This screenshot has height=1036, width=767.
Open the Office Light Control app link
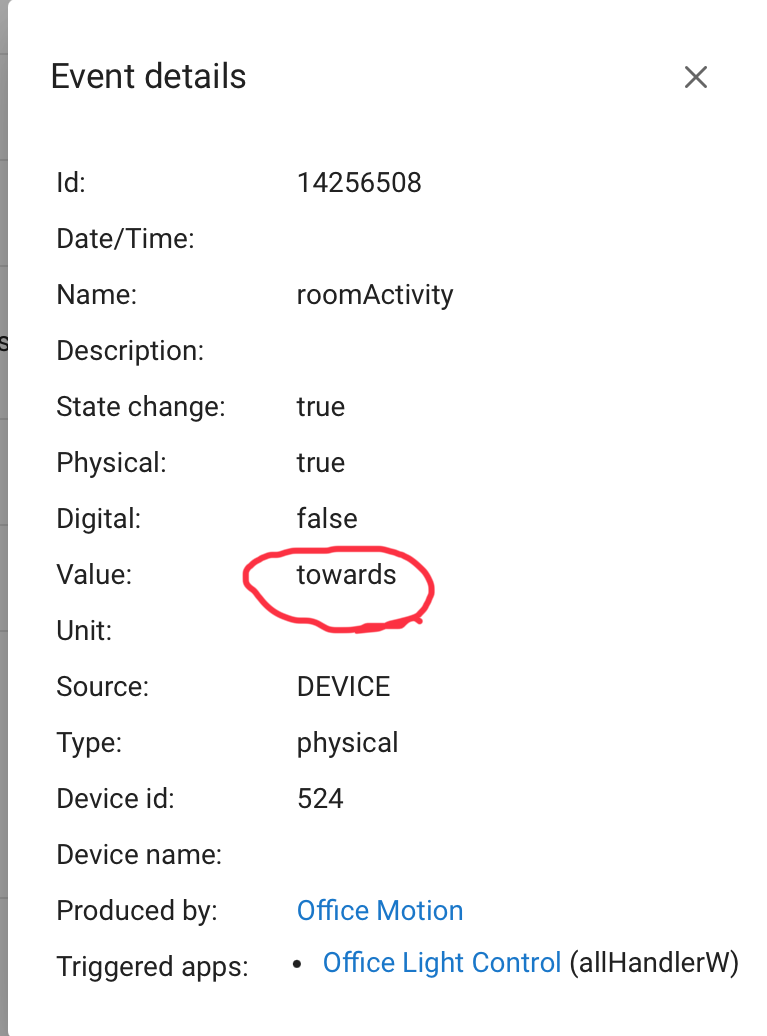tap(441, 963)
